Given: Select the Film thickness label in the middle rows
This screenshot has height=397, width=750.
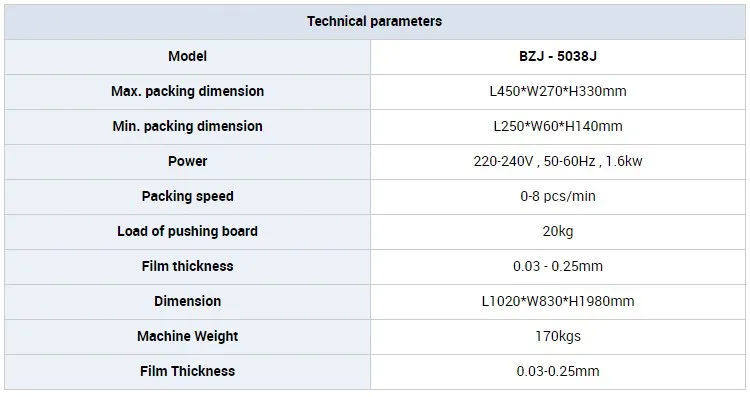Looking at the screenshot, I should pyautogui.click(x=188, y=266).
